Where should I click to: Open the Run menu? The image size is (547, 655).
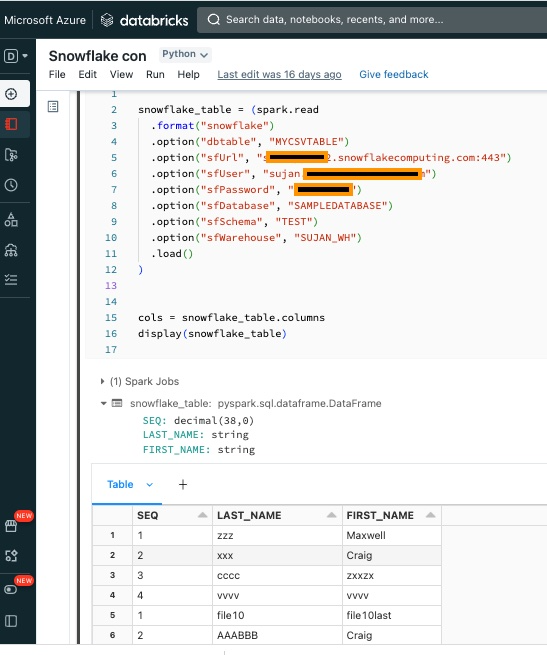click(155, 74)
